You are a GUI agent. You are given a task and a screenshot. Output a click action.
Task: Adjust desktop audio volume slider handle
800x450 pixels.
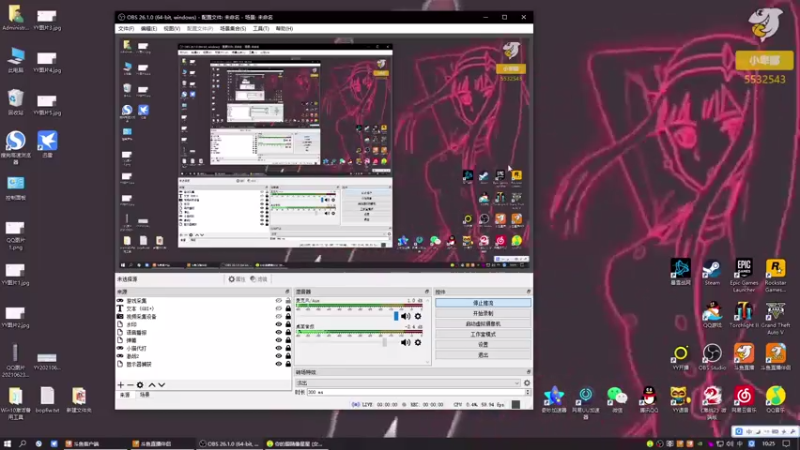coord(385,342)
